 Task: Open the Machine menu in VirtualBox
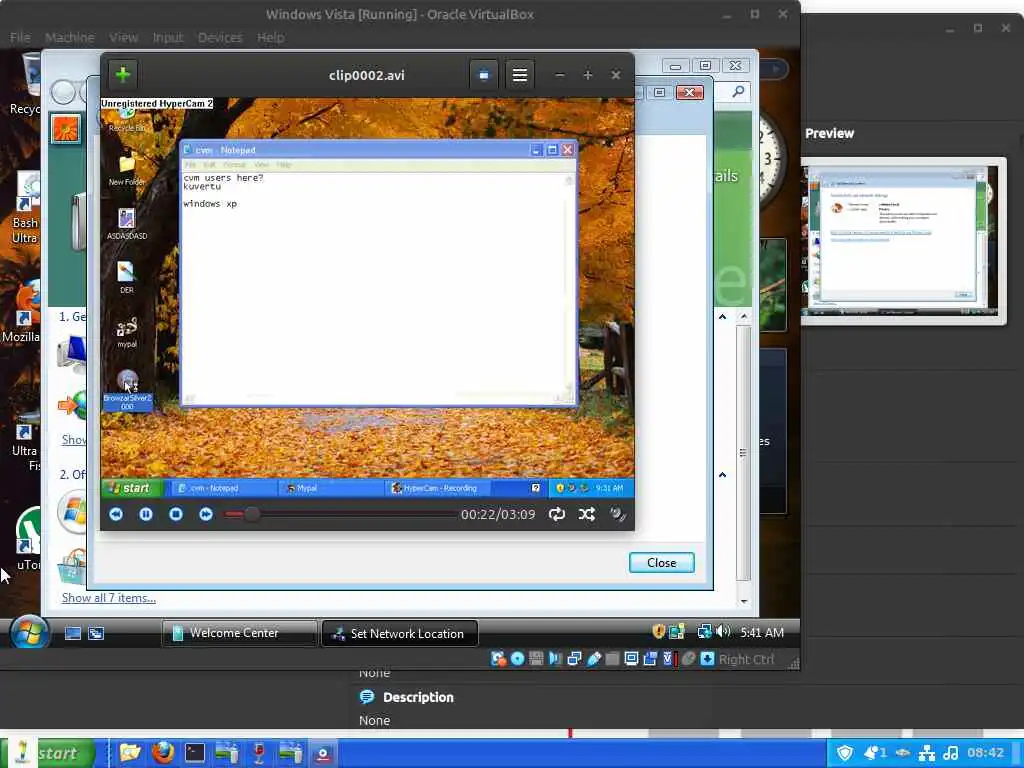pos(70,37)
